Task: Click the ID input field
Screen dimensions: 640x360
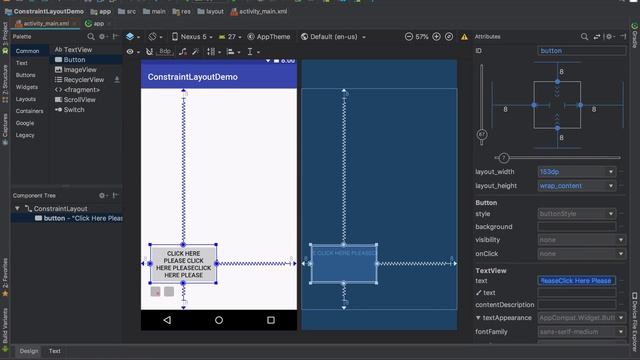Action: (x=582, y=51)
